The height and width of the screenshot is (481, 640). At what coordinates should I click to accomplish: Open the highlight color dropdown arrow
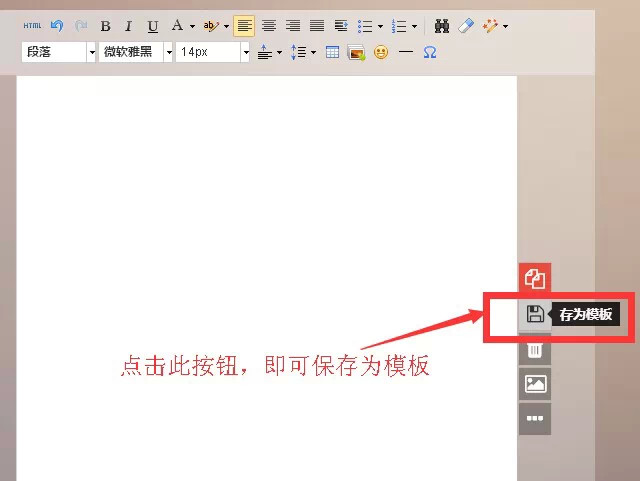227,27
